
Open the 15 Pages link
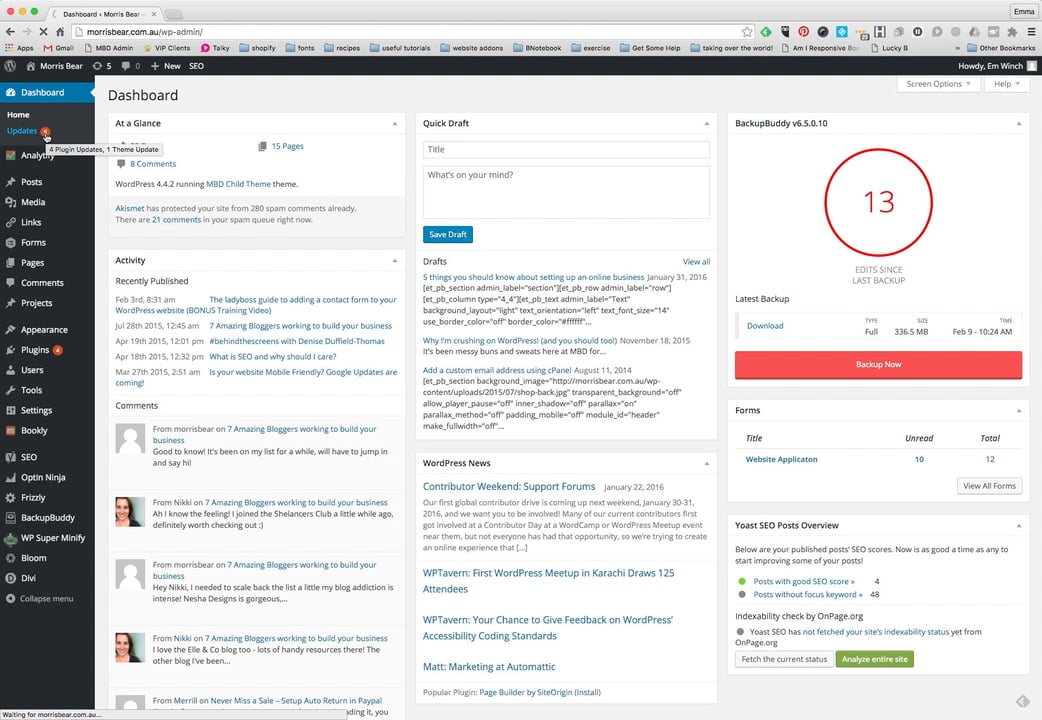click(287, 146)
